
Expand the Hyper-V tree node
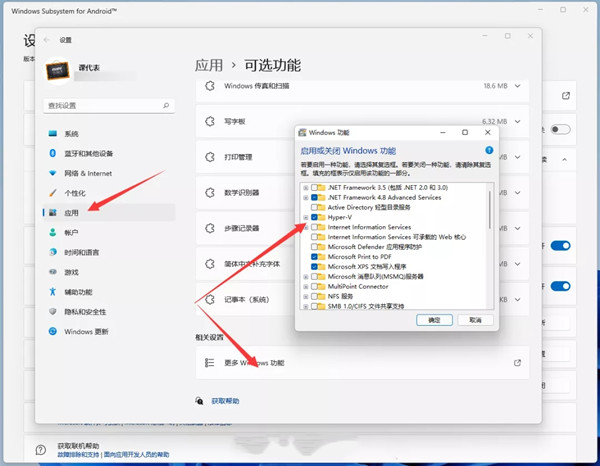306,217
